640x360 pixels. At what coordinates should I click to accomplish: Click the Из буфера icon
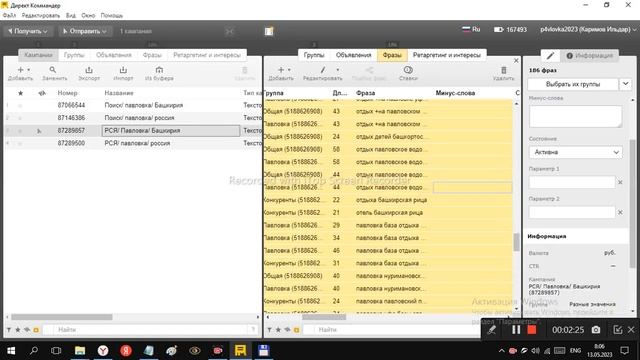point(159,70)
